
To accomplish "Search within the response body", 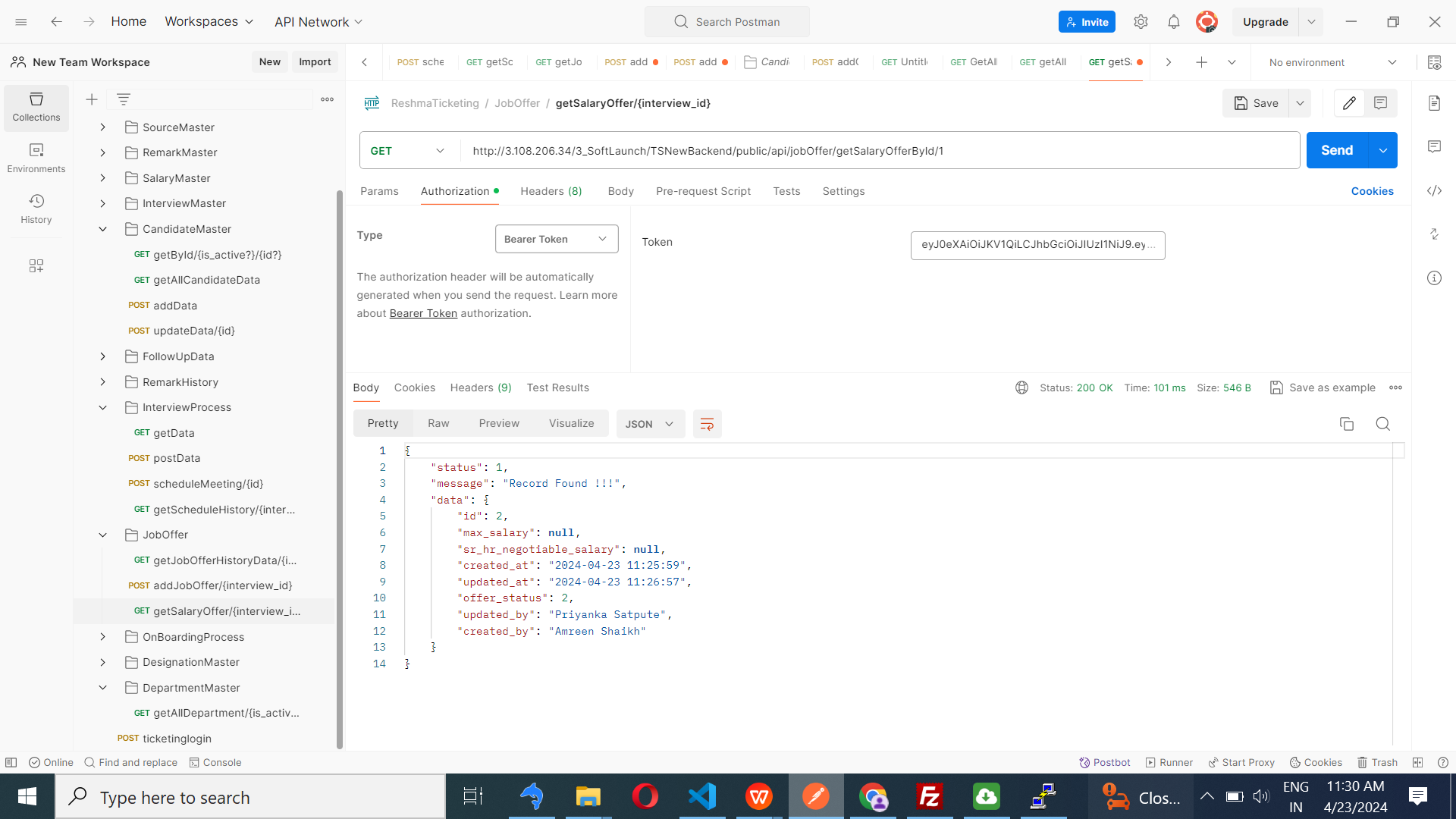I will (x=1382, y=424).
